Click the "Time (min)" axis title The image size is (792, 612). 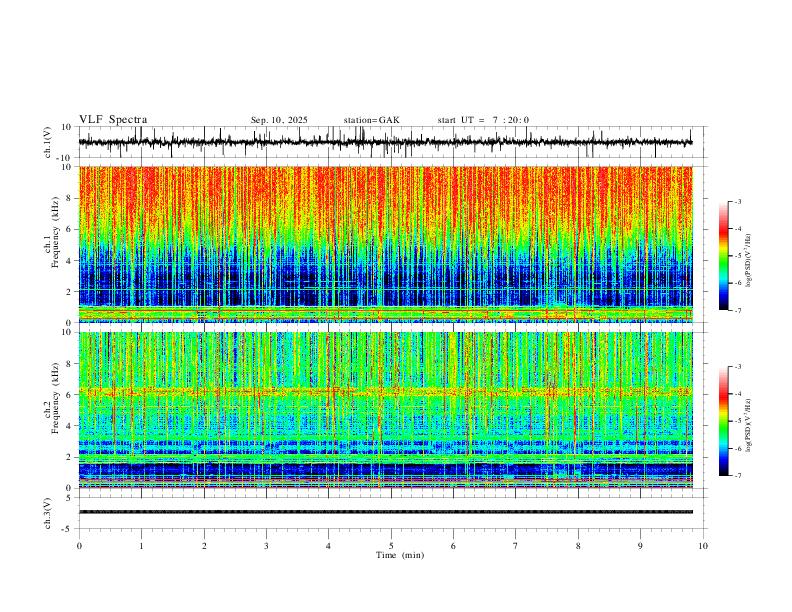coord(400,555)
